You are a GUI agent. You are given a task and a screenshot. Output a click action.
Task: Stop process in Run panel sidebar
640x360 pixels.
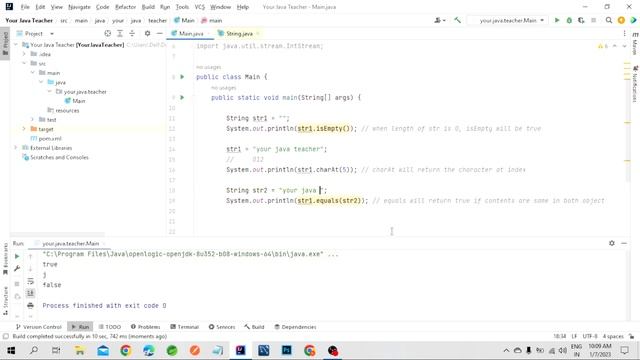tap(17, 284)
